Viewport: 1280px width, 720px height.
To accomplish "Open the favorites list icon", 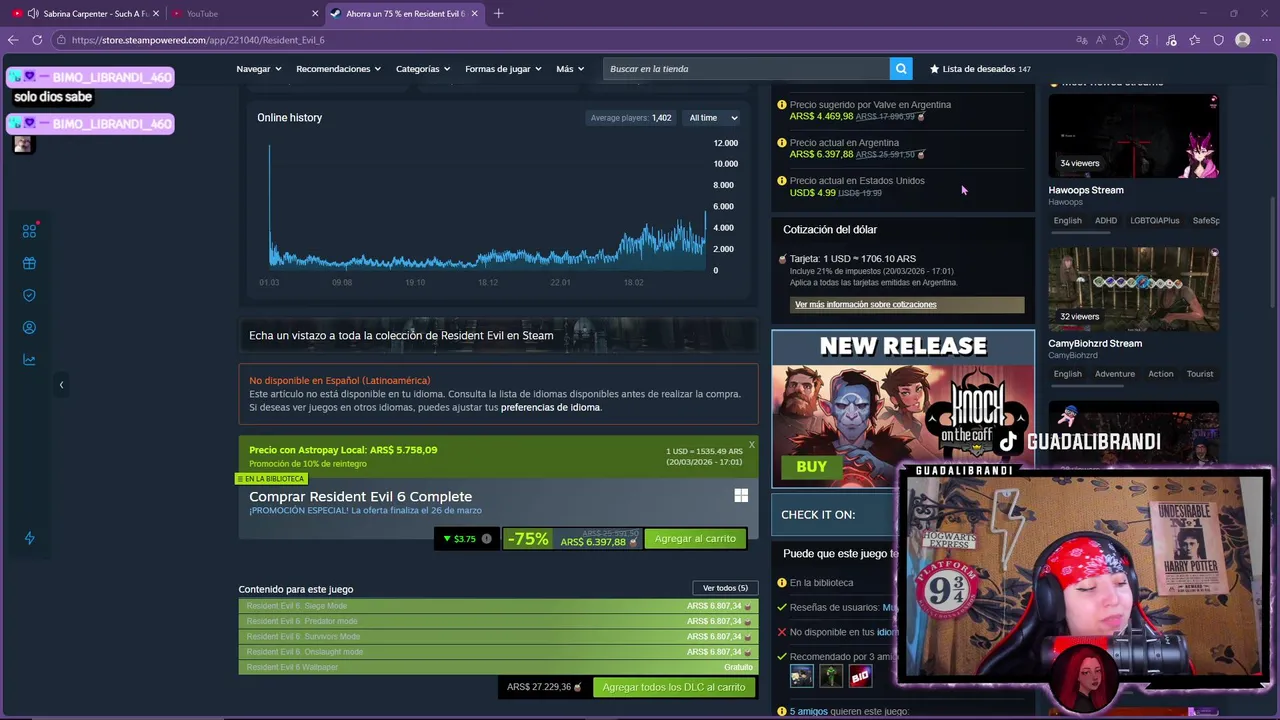I will point(1195,40).
